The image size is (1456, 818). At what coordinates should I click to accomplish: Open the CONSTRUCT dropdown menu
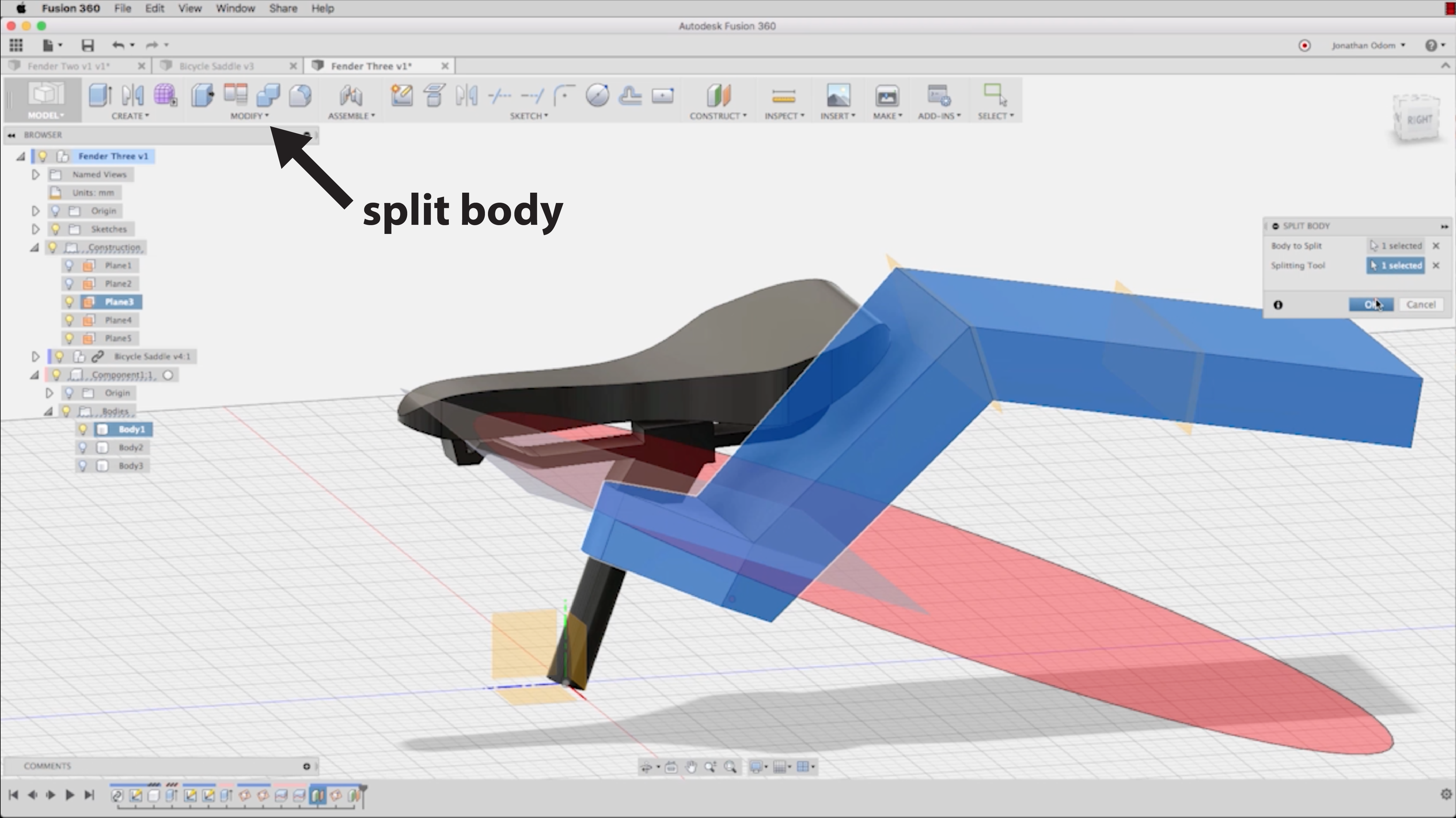(718, 116)
